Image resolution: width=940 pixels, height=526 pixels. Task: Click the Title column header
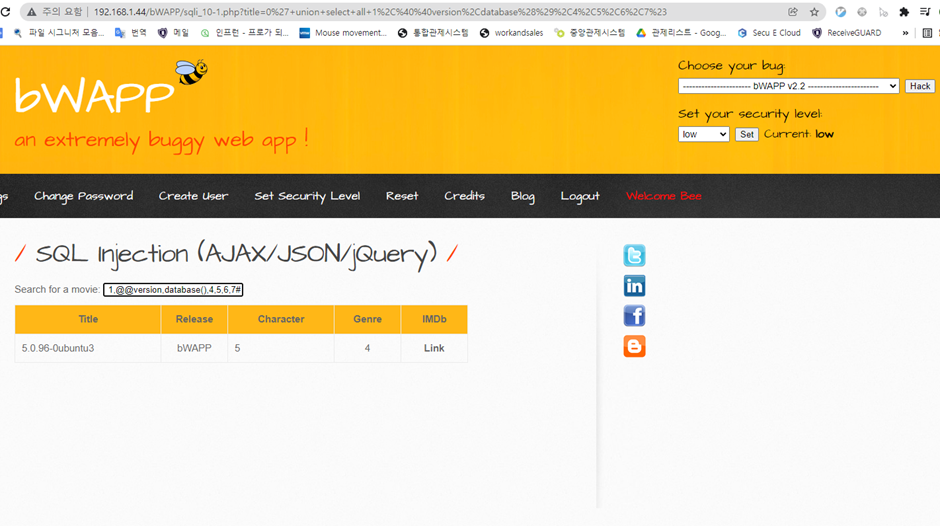pyautogui.click(x=88, y=319)
